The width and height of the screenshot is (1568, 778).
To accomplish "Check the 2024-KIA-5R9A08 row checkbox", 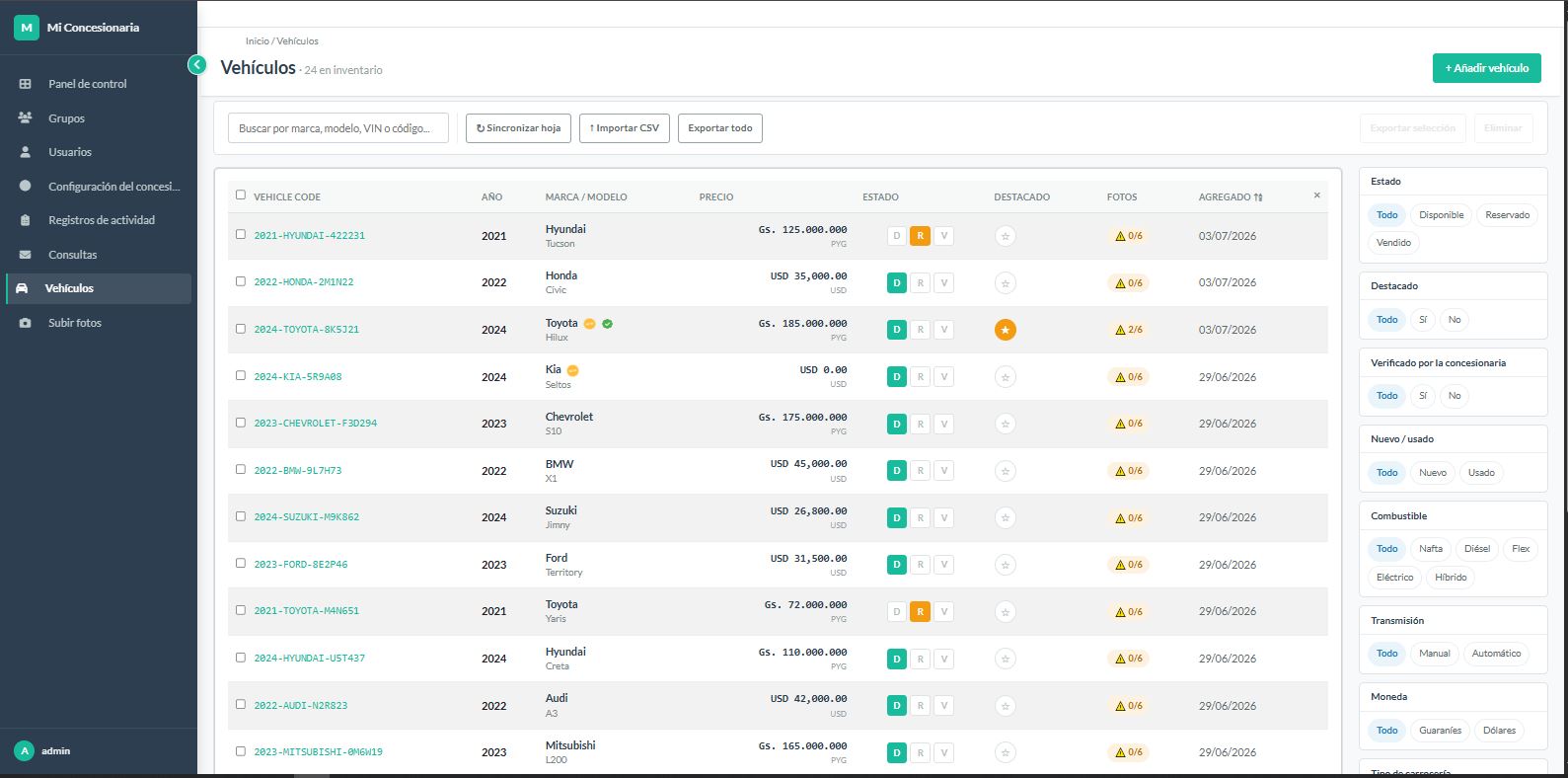I will (241, 375).
